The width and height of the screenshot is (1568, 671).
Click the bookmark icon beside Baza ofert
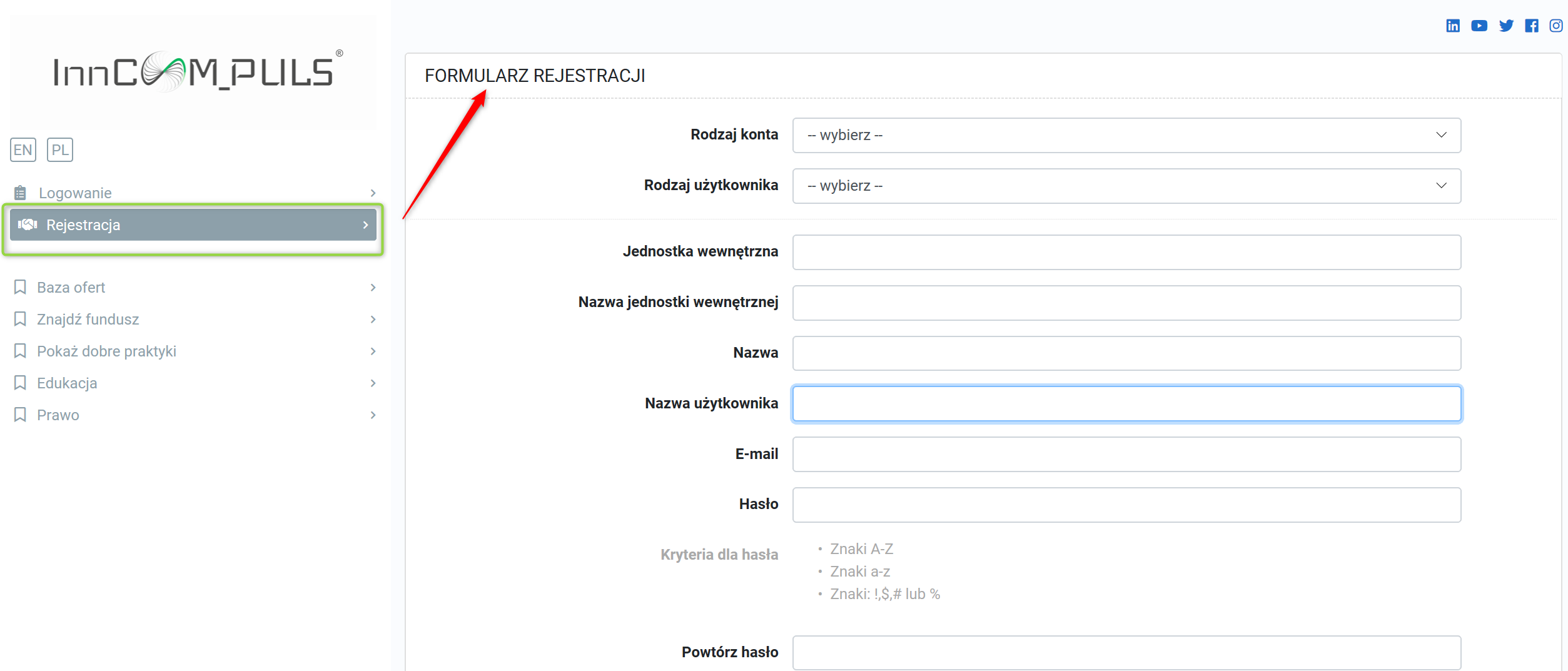(20, 287)
